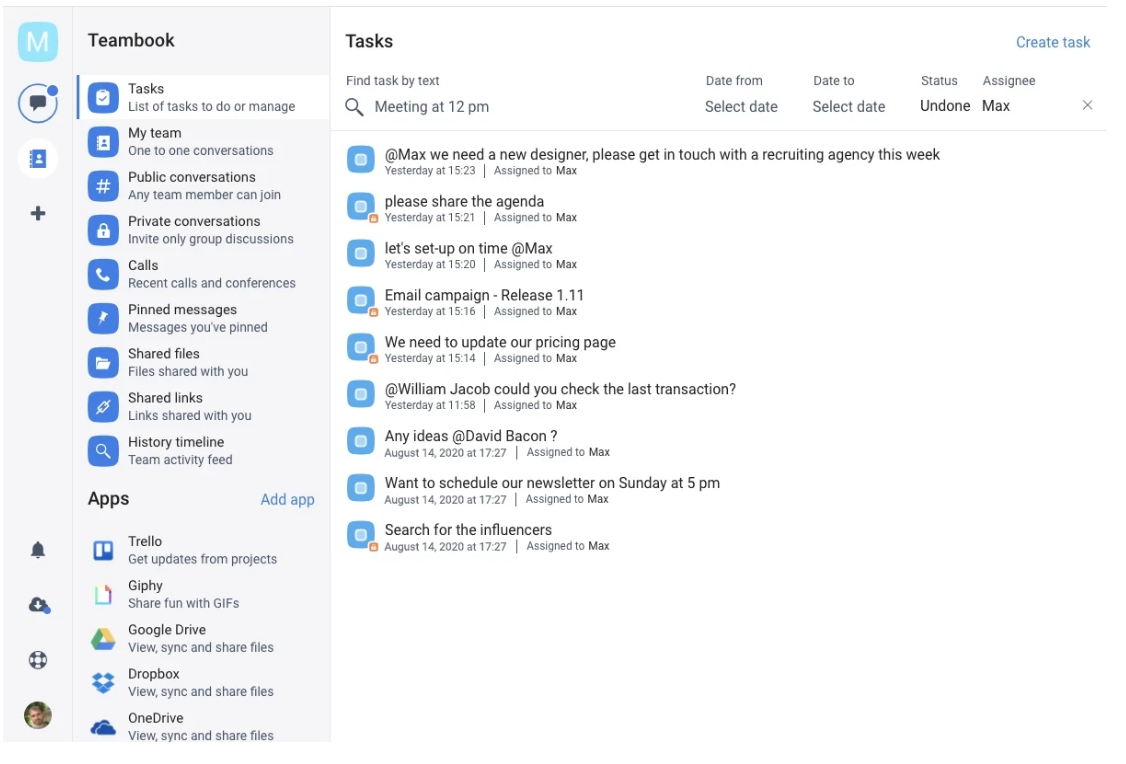This screenshot has height=764, width=1126.
Task: Click the Trello app icon
Action: tap(103, 550)
